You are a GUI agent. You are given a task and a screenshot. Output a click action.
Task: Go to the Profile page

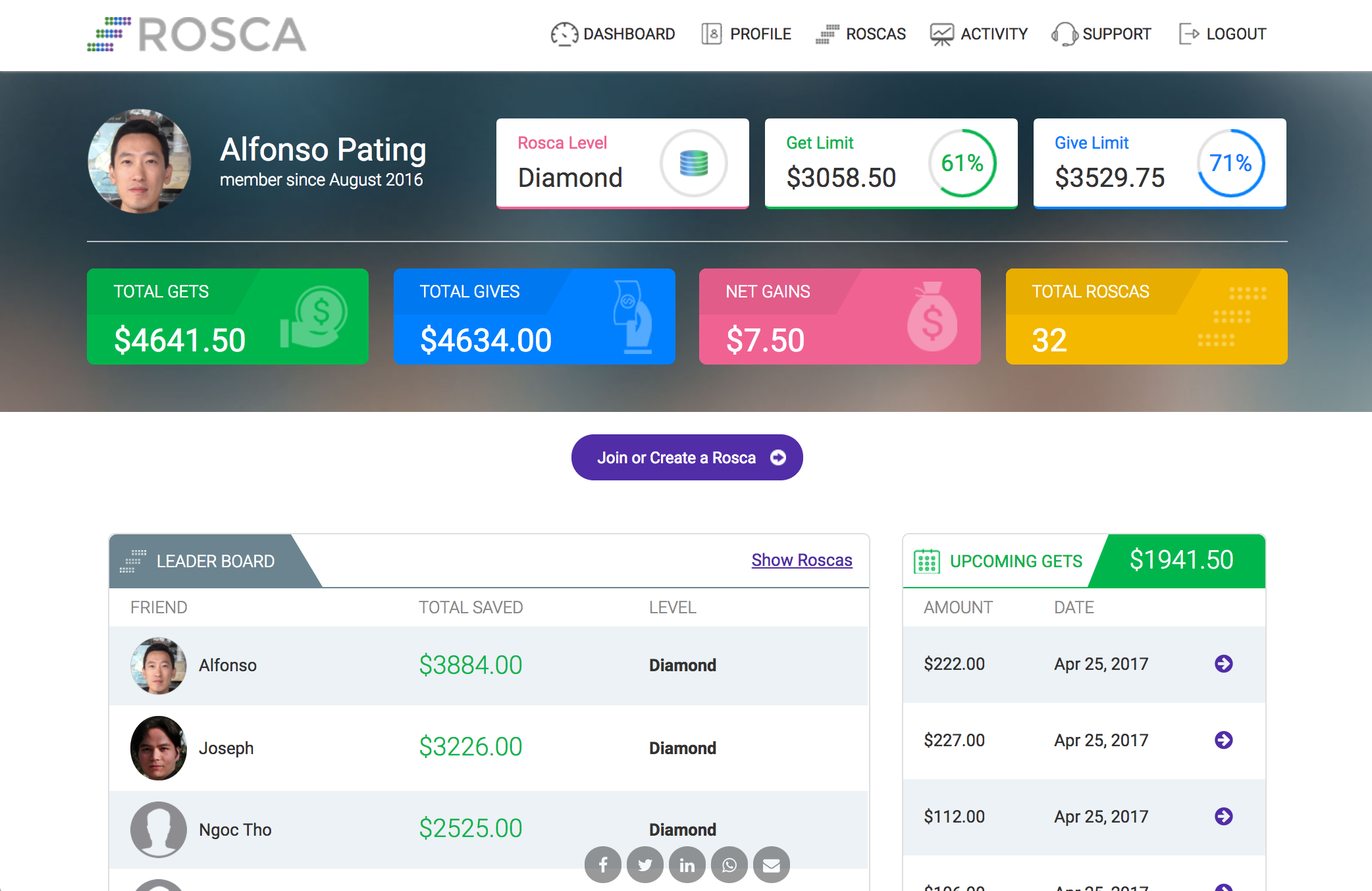coord(747,34)
